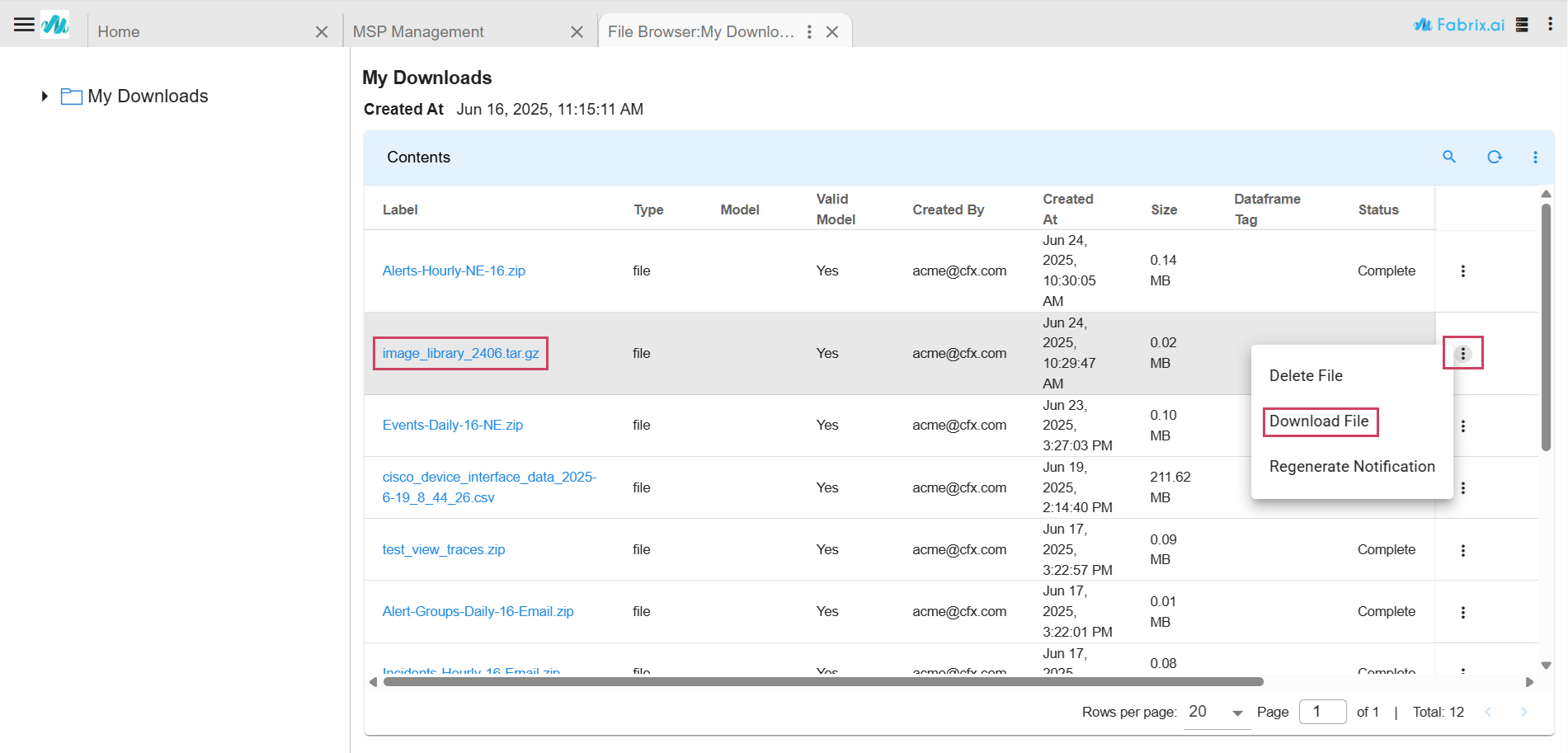Click the search icon in Contents header
Viewport: 1568px width, 753px height.
[1448, 157]
